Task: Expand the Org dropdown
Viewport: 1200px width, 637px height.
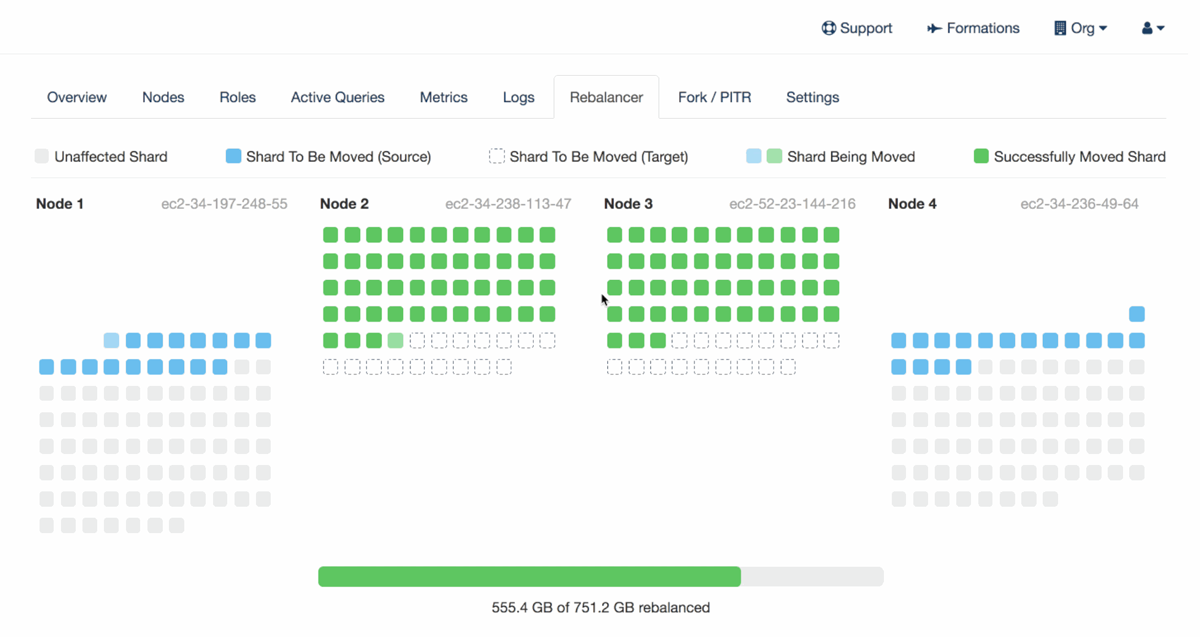Action: tap(1080, 28)
